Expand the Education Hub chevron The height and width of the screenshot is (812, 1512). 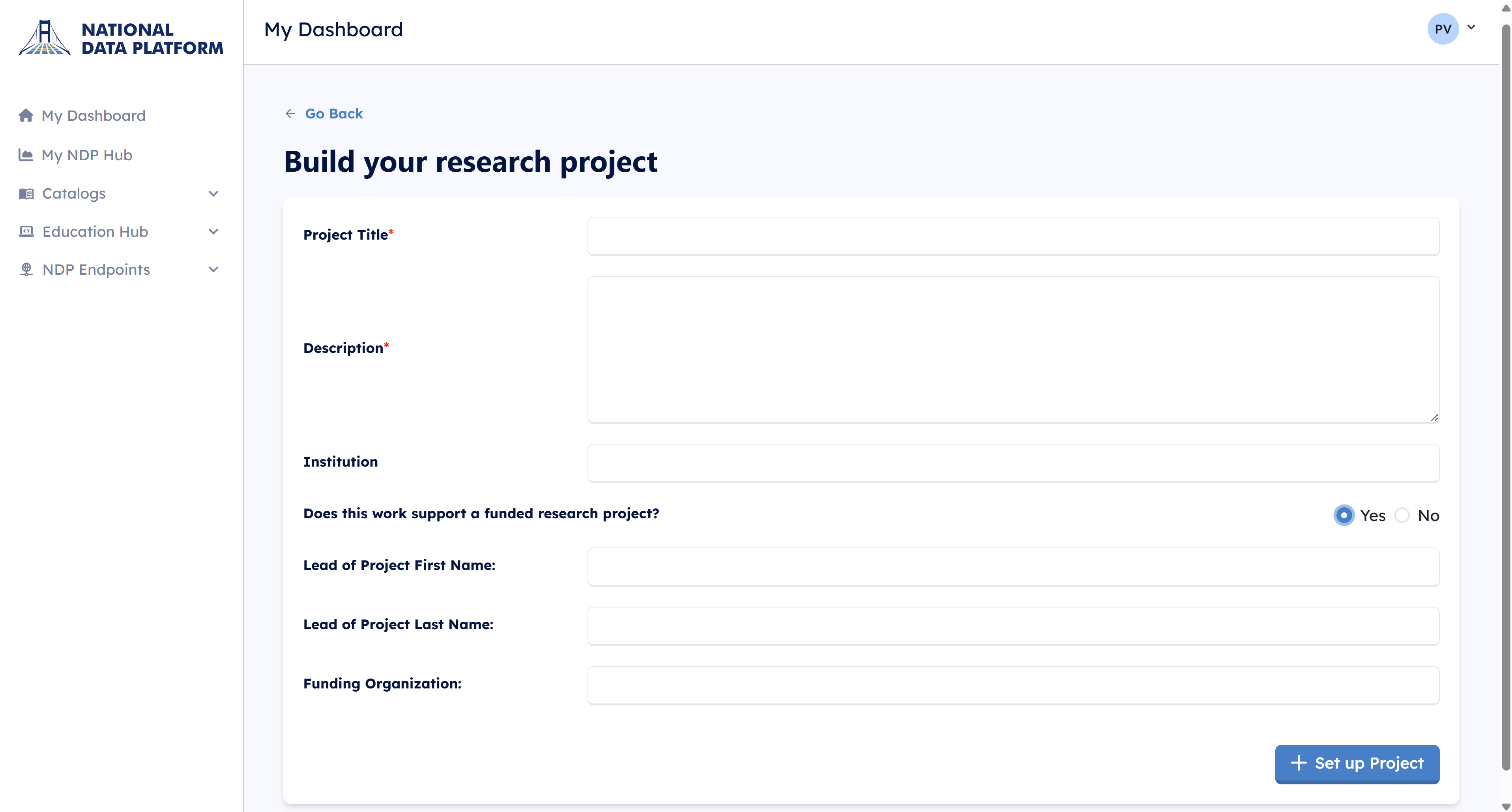click(x=213, y=231)
